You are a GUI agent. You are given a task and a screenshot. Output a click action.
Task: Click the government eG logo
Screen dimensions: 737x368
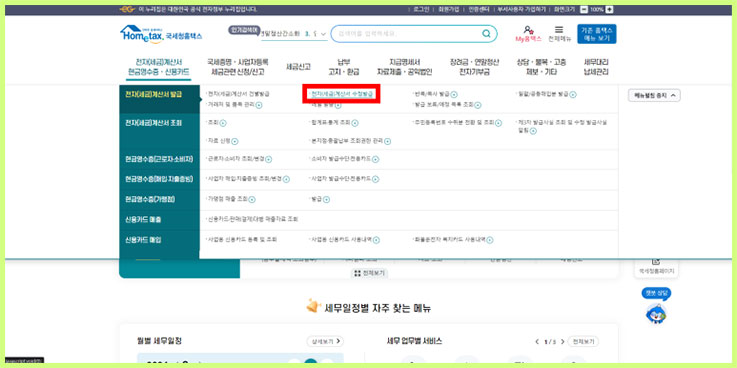click(x=127, y=9)
